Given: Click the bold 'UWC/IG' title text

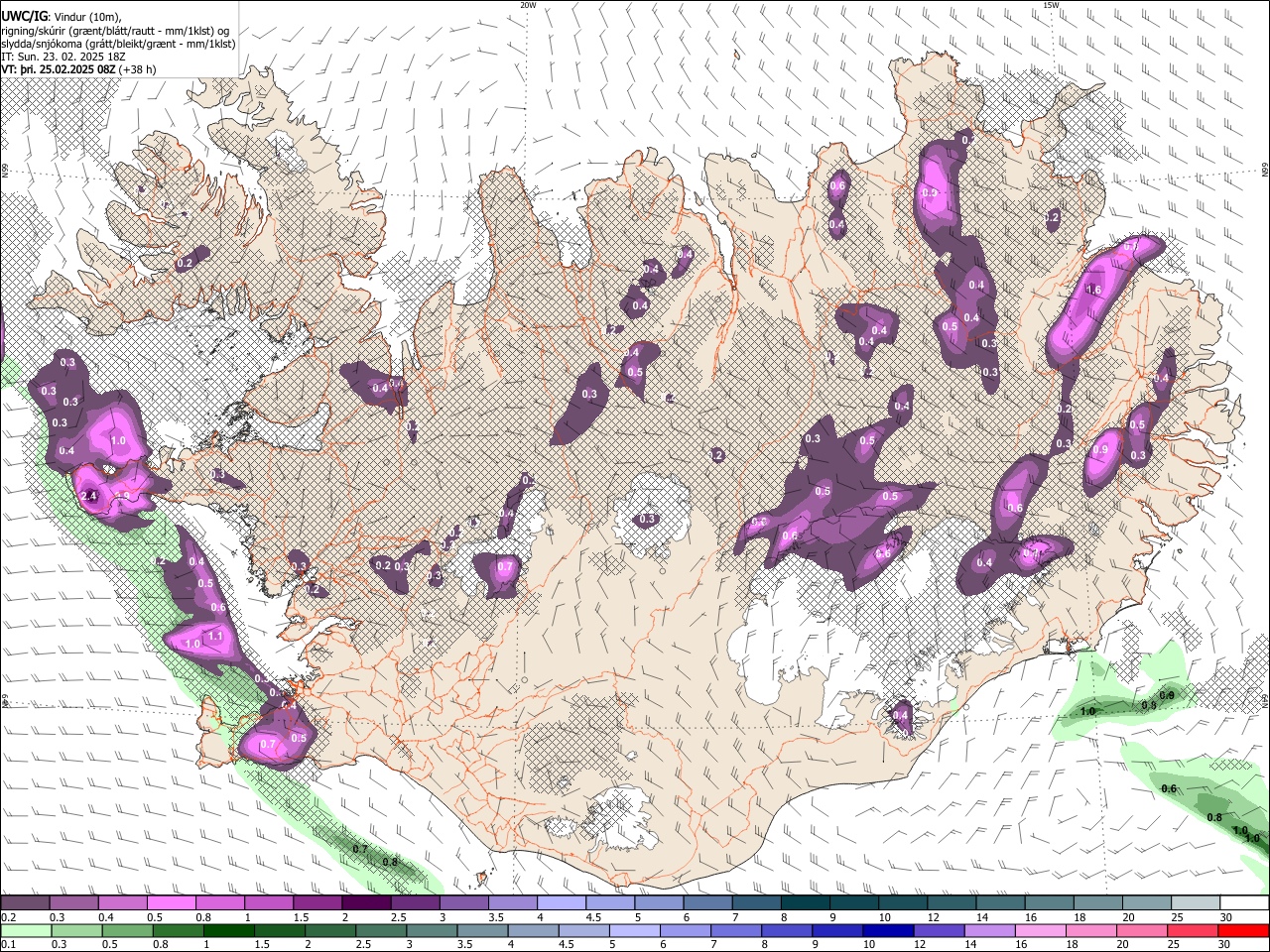Looking at the screenshot, I should [24, 16].
